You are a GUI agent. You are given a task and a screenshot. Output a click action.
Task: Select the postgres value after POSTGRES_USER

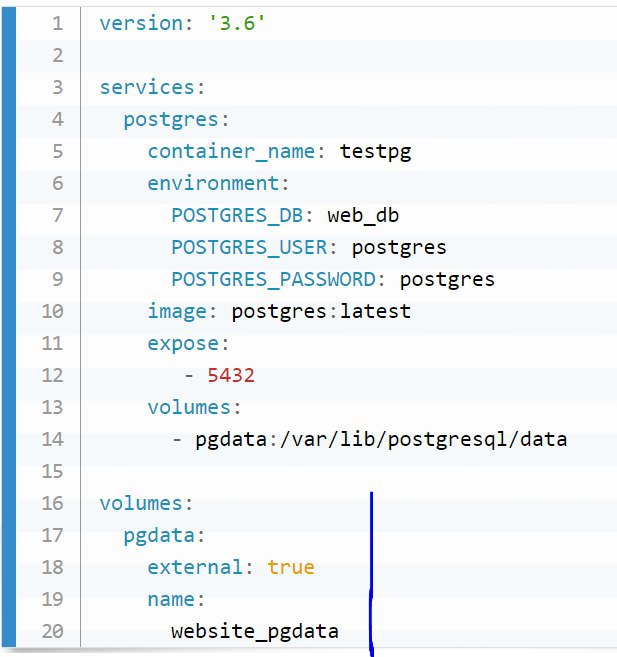(x=399, y=248)
